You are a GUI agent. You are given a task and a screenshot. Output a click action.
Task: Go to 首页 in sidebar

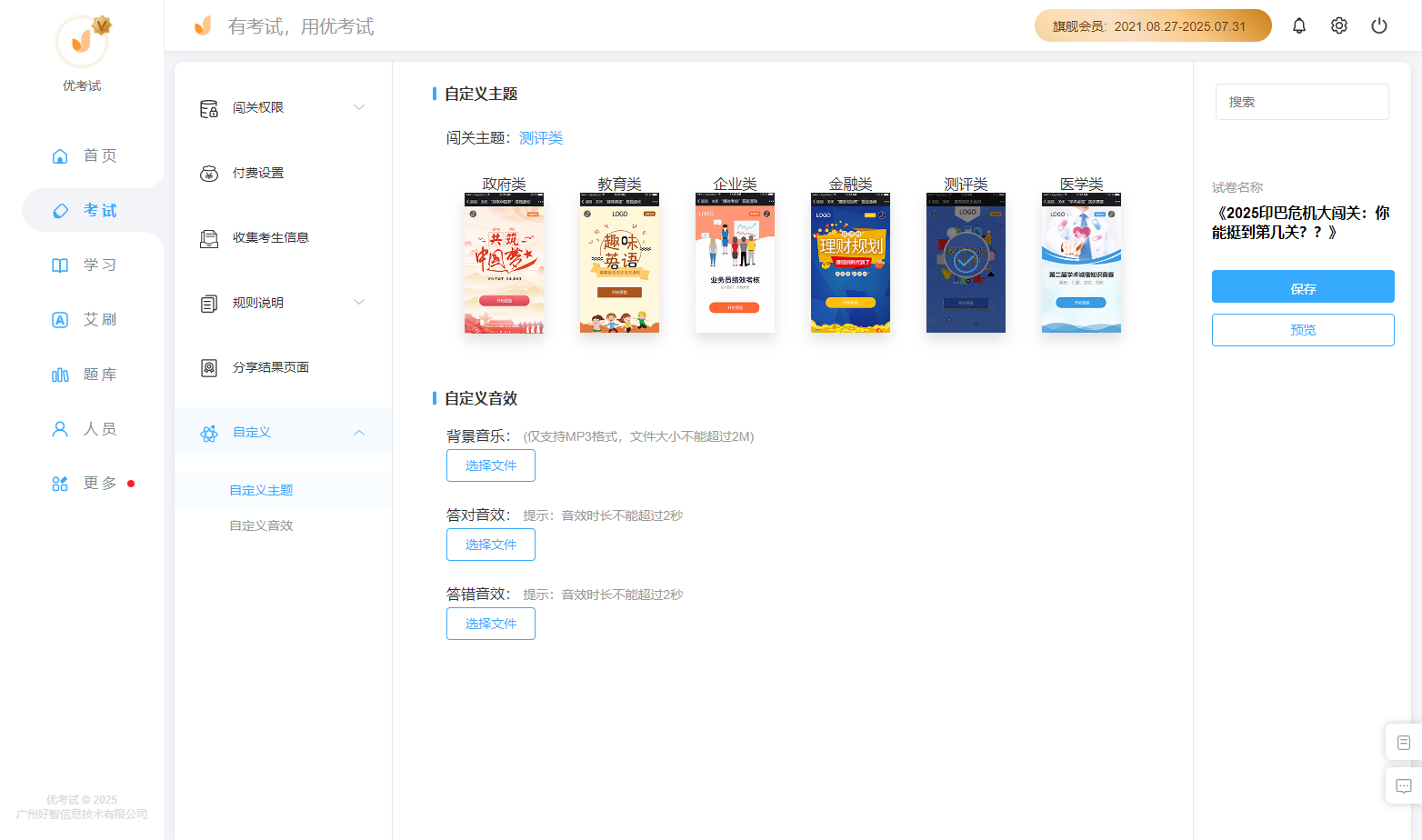pos(100,155)
